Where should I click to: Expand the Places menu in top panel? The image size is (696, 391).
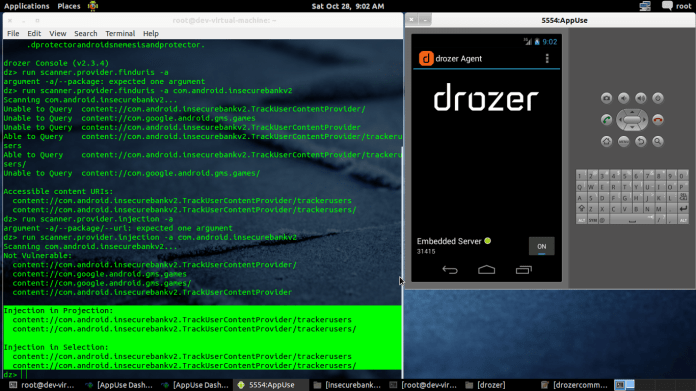(x=69, y=6)
